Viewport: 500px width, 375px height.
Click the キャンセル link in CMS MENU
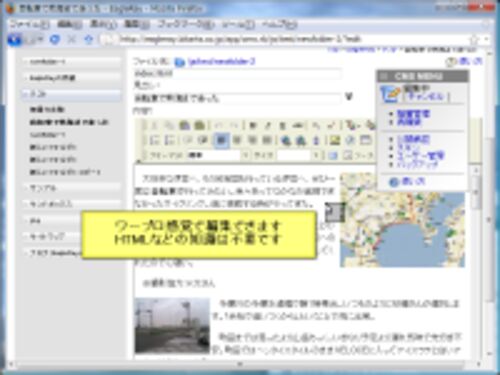click(x=426, y=97)
